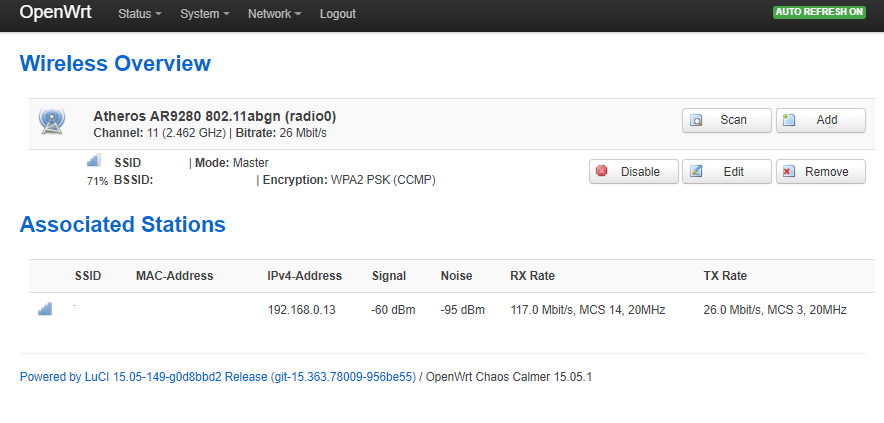This screenshot has width=884, height=423.
Task: Click the red Disable stop icon
Action: click(602, 171)
